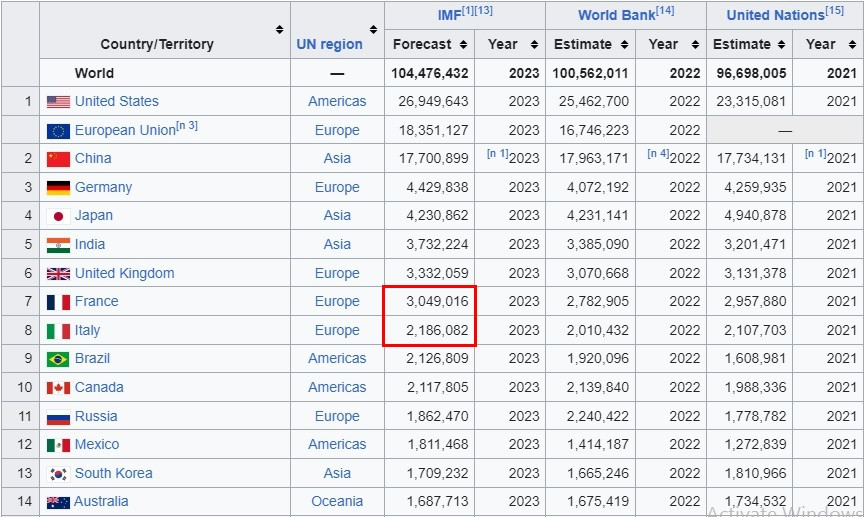Click the Australia flag icon
Image resolution: width=865 pixels, height=517 pixels.
click(x=58, y=502)
